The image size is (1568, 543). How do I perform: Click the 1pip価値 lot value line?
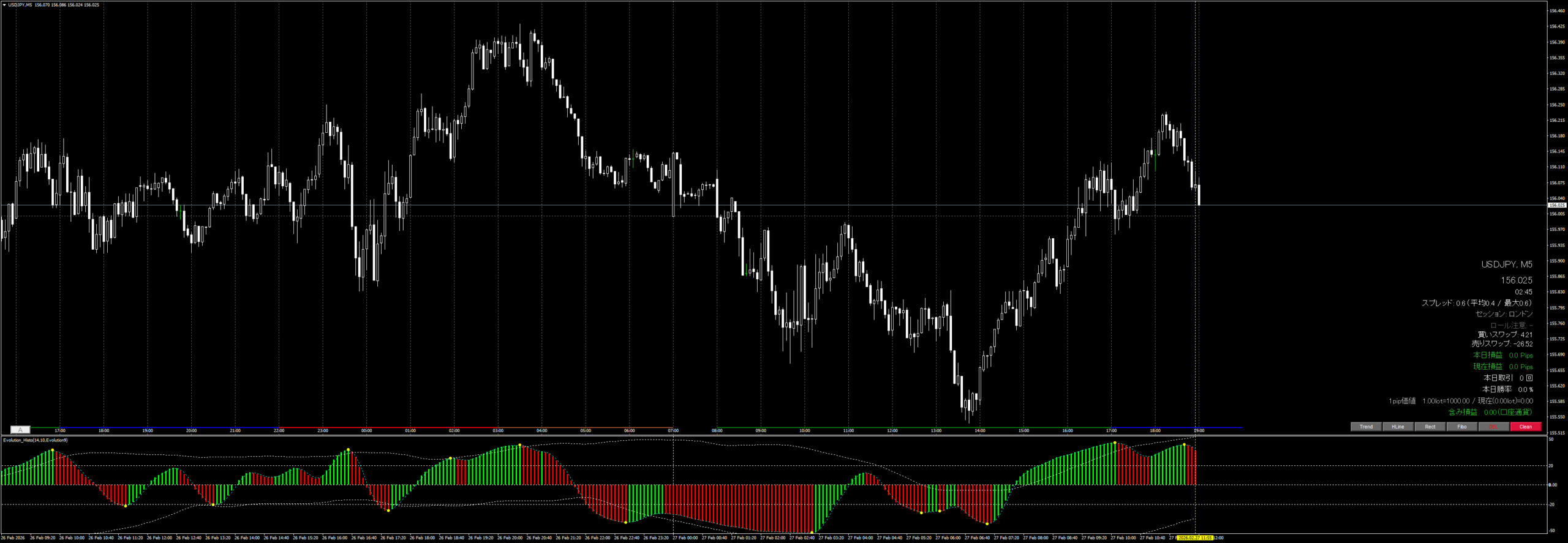(1460, 401)
